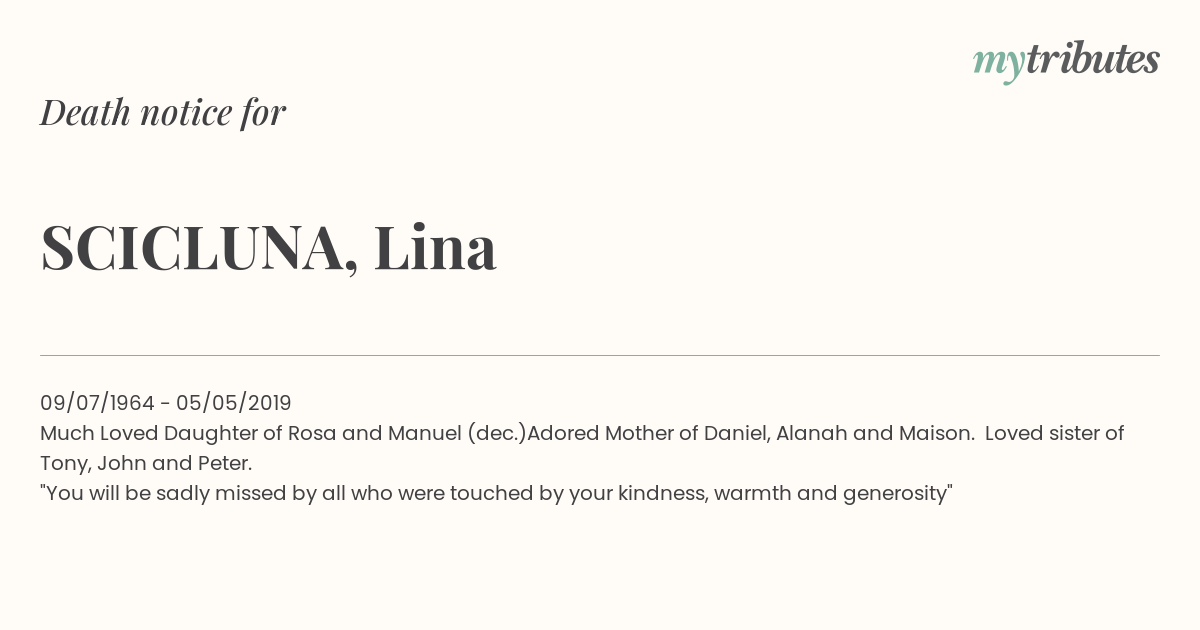Image resolution: width=1200 pixels, height=630 pixels.
Task: Select the "Death notice for" heading
Action: [163, 113]
